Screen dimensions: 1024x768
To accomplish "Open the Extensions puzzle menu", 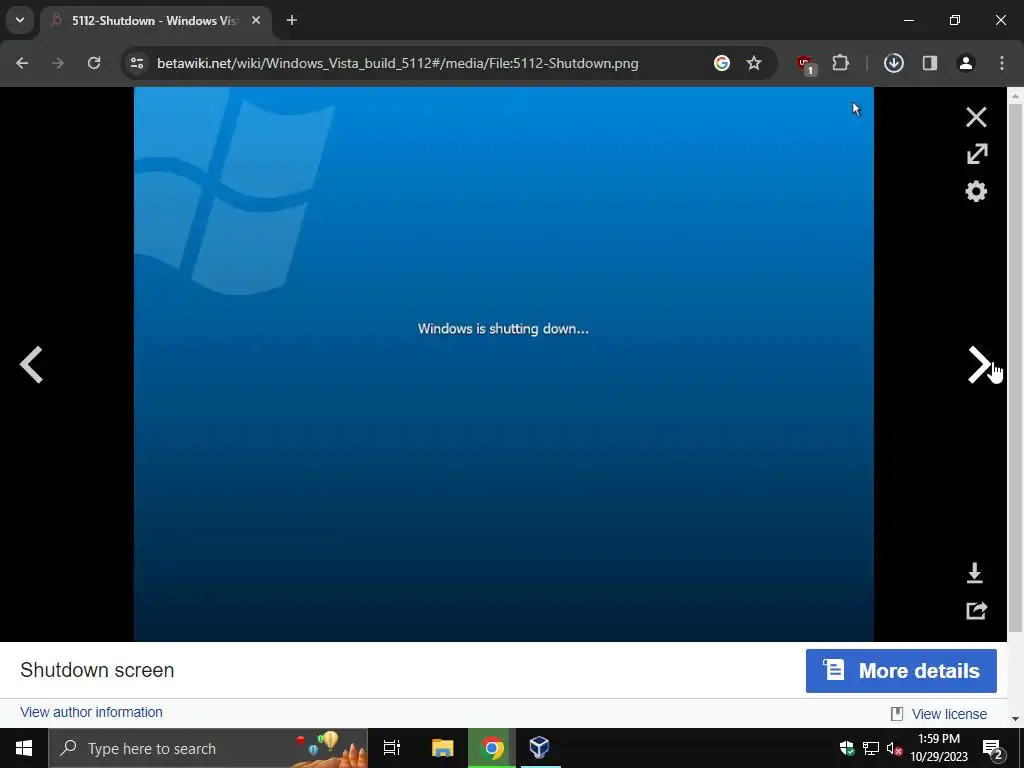I will point(840,63).
